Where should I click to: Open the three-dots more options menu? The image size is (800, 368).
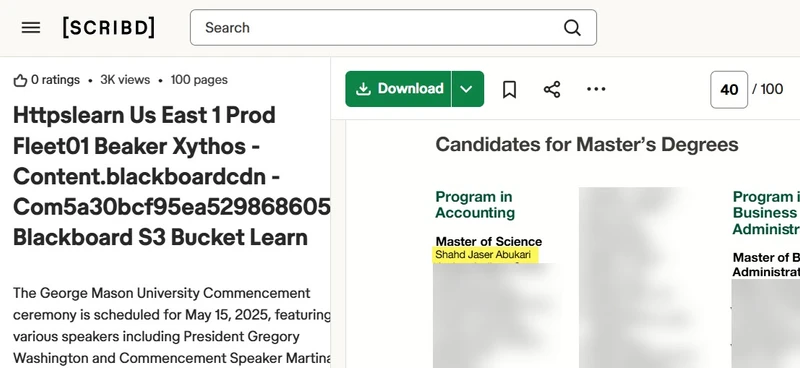click(x=596, y=89)
